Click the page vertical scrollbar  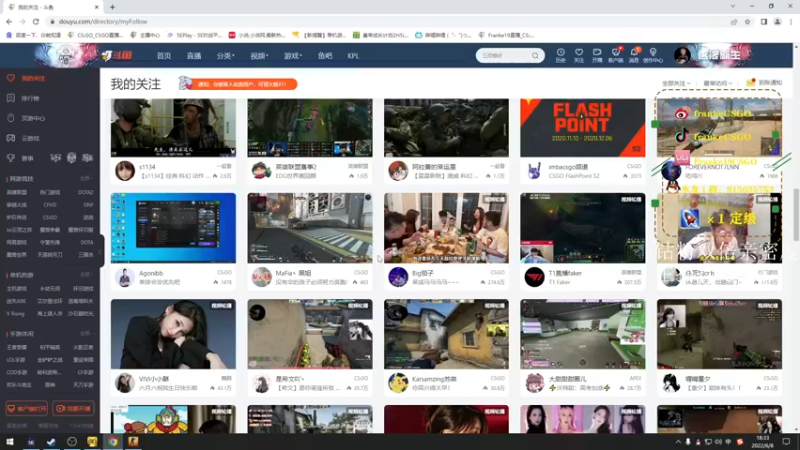click(x=796, y=215)
